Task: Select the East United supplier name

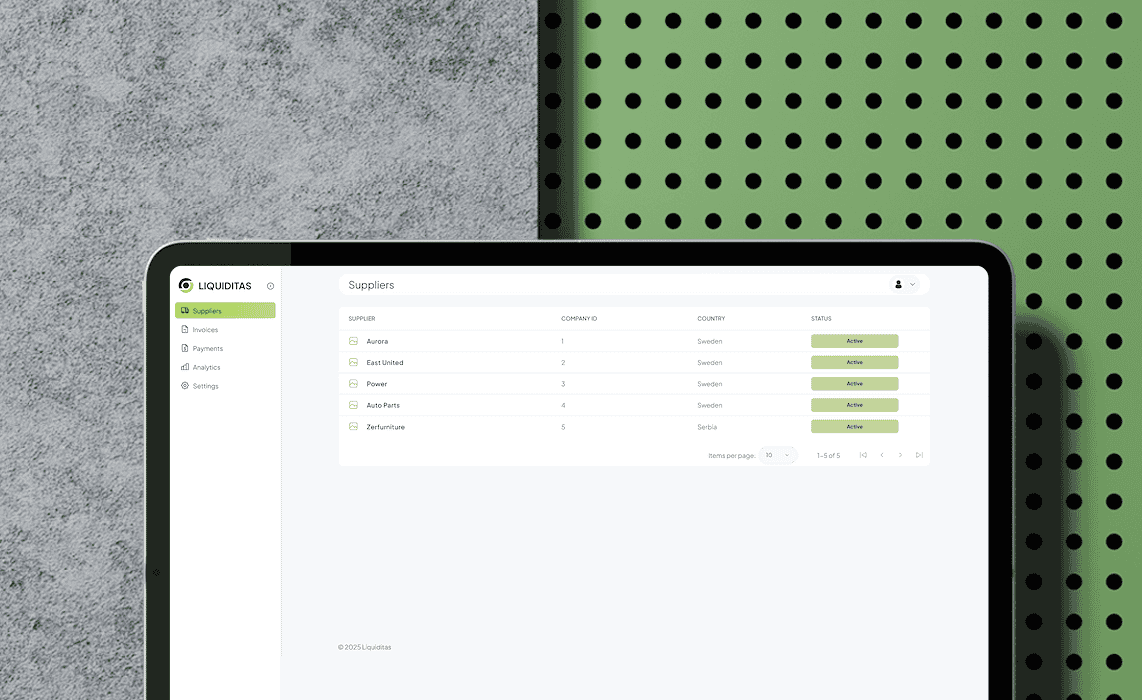Action: (385, 363)
